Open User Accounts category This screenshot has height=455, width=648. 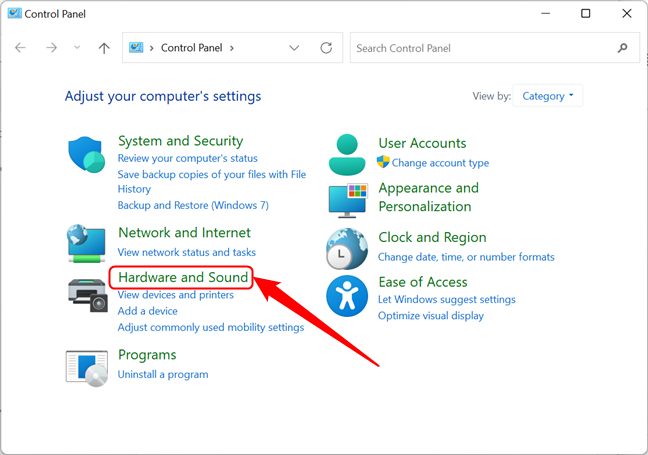[422, 143]
